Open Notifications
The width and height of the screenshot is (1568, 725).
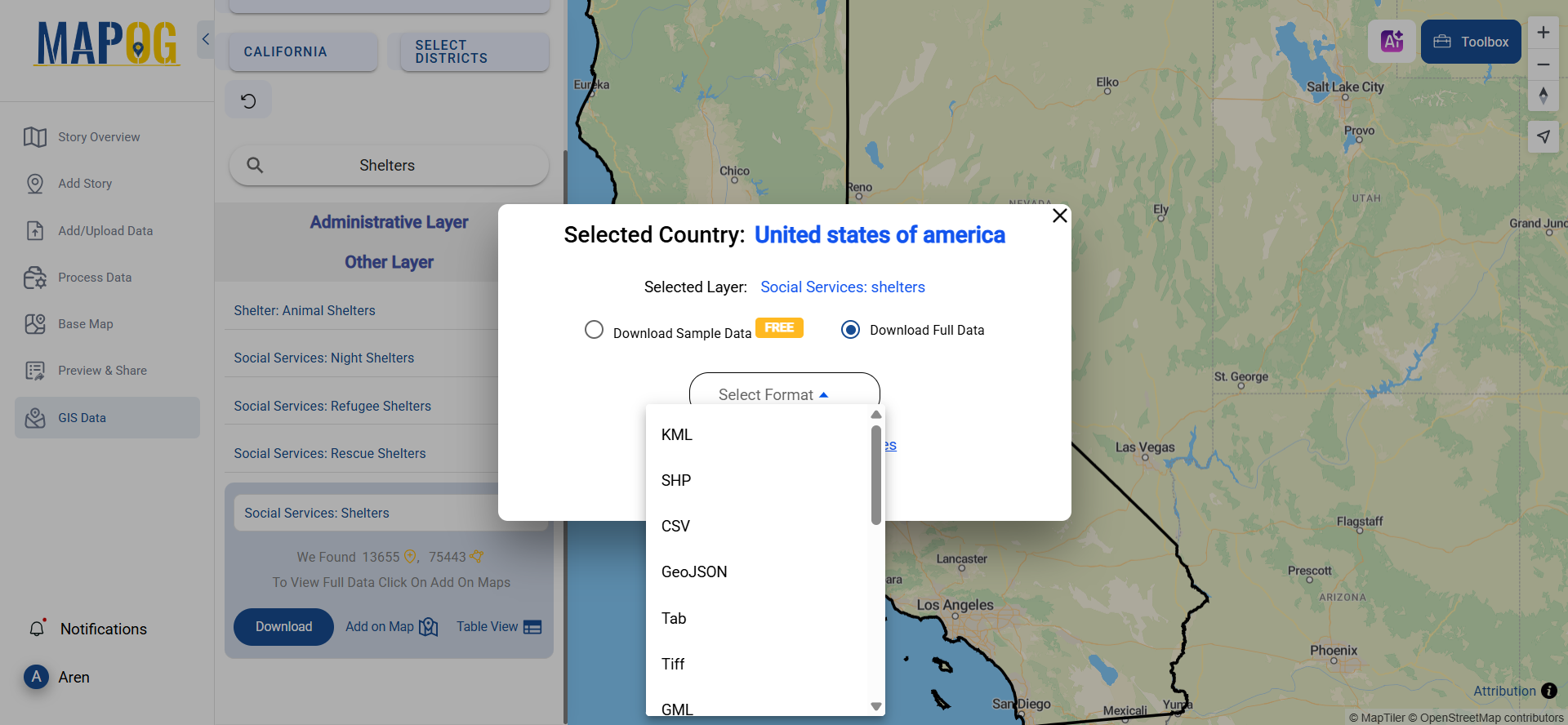coord(103,629)
